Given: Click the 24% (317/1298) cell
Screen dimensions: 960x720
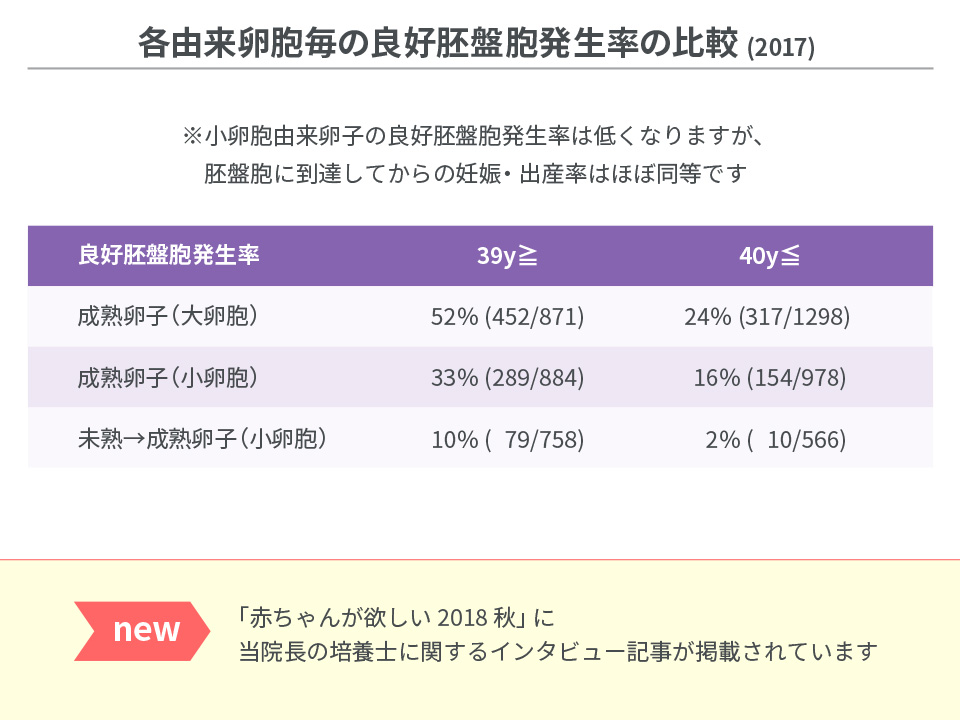Looking at the screenshot, I should tap(767, 317).
